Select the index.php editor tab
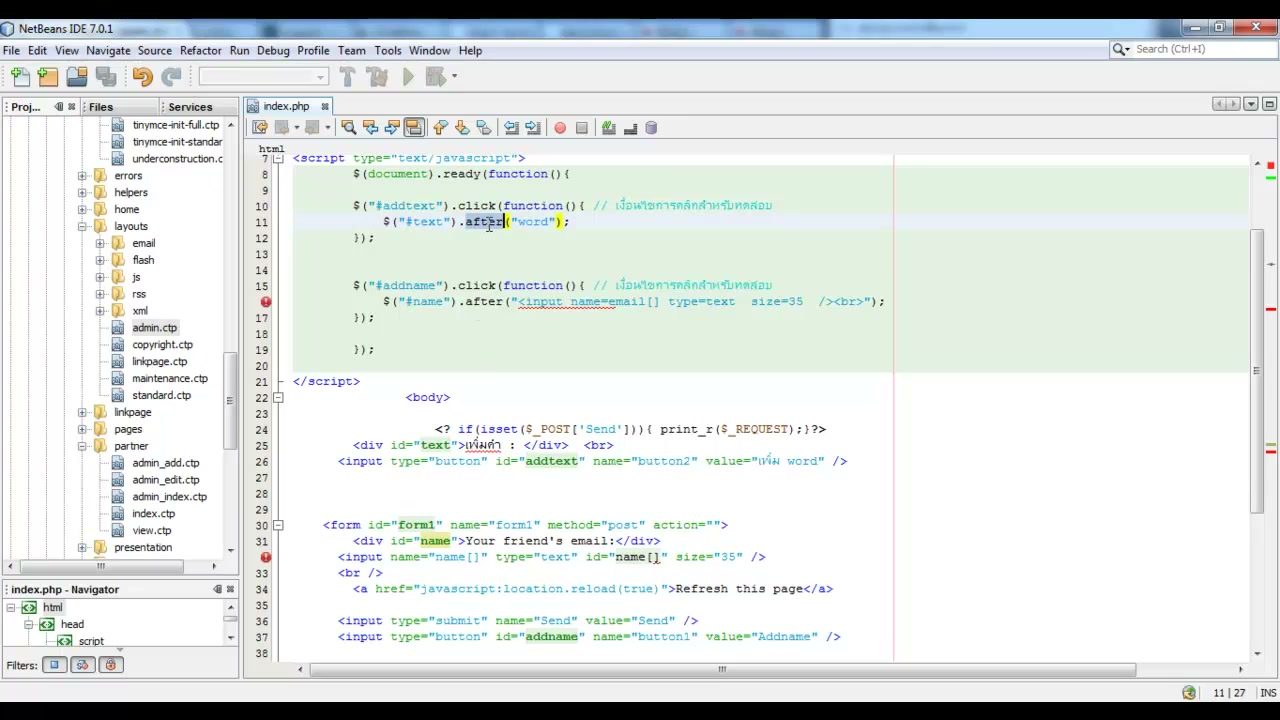Image resolution: width=1280 pixels, height=720 pixels. 286,106
